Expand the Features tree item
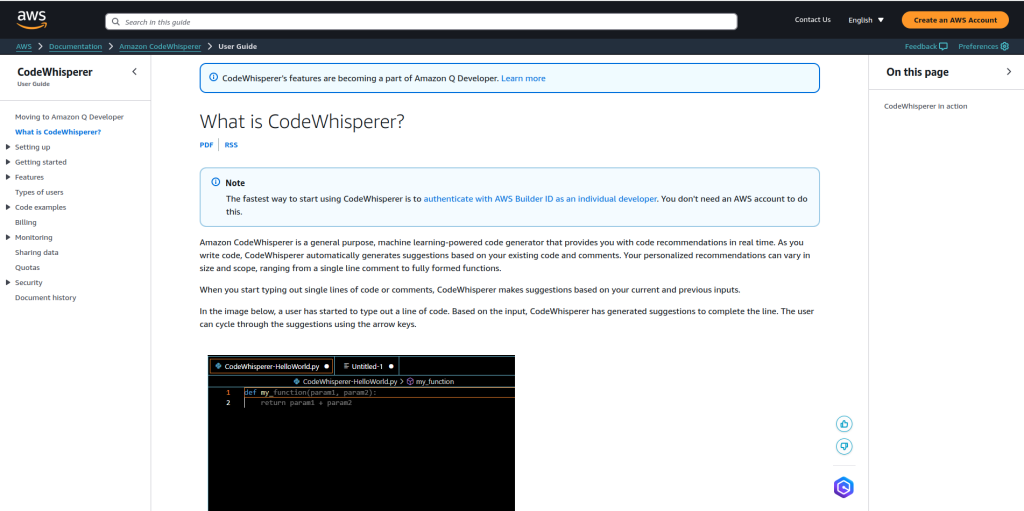Screen dimensions: 1024x511 click(x=9, y=177)
